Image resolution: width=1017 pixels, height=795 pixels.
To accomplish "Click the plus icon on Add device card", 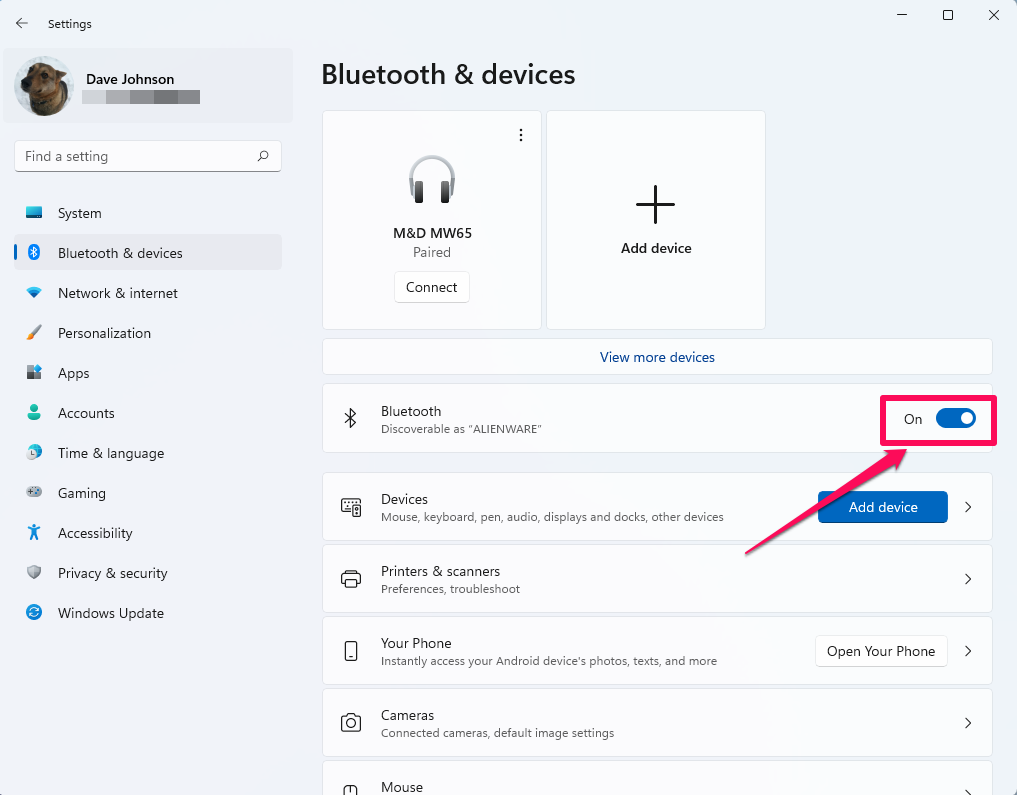I will click(656, 204).
